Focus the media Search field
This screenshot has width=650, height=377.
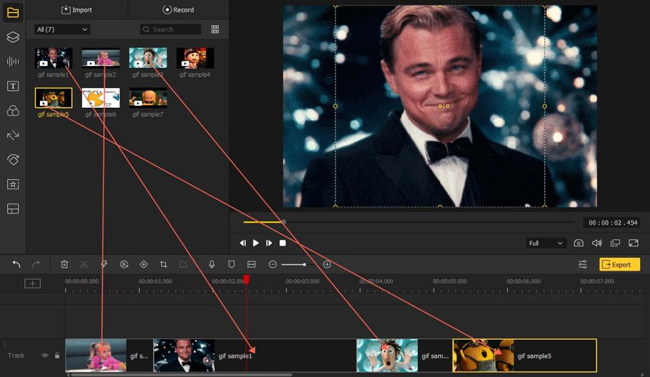(x=170, y=29)
